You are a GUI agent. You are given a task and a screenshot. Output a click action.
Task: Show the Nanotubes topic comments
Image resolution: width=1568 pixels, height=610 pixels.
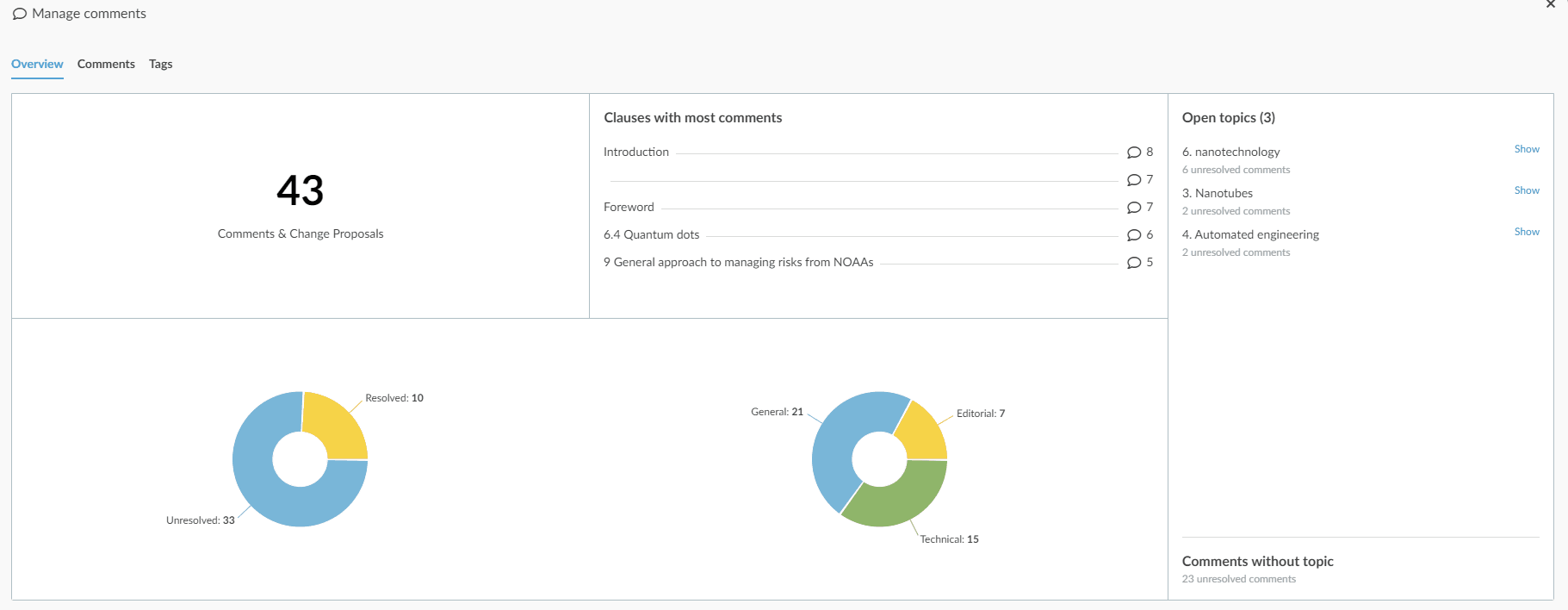coord(1527,190)
